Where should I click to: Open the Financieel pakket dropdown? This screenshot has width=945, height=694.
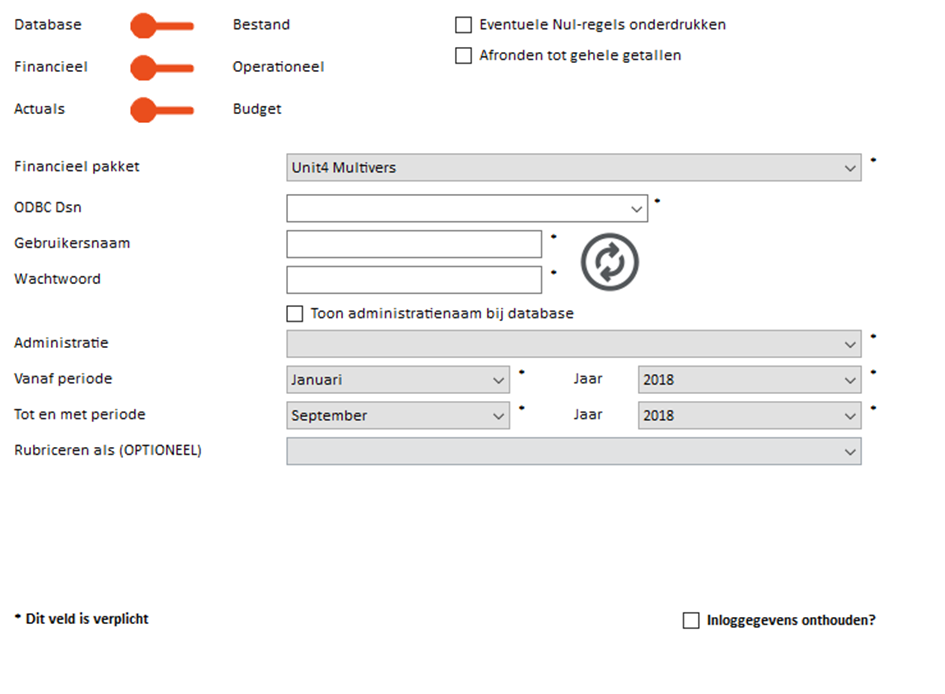[574, 167]
